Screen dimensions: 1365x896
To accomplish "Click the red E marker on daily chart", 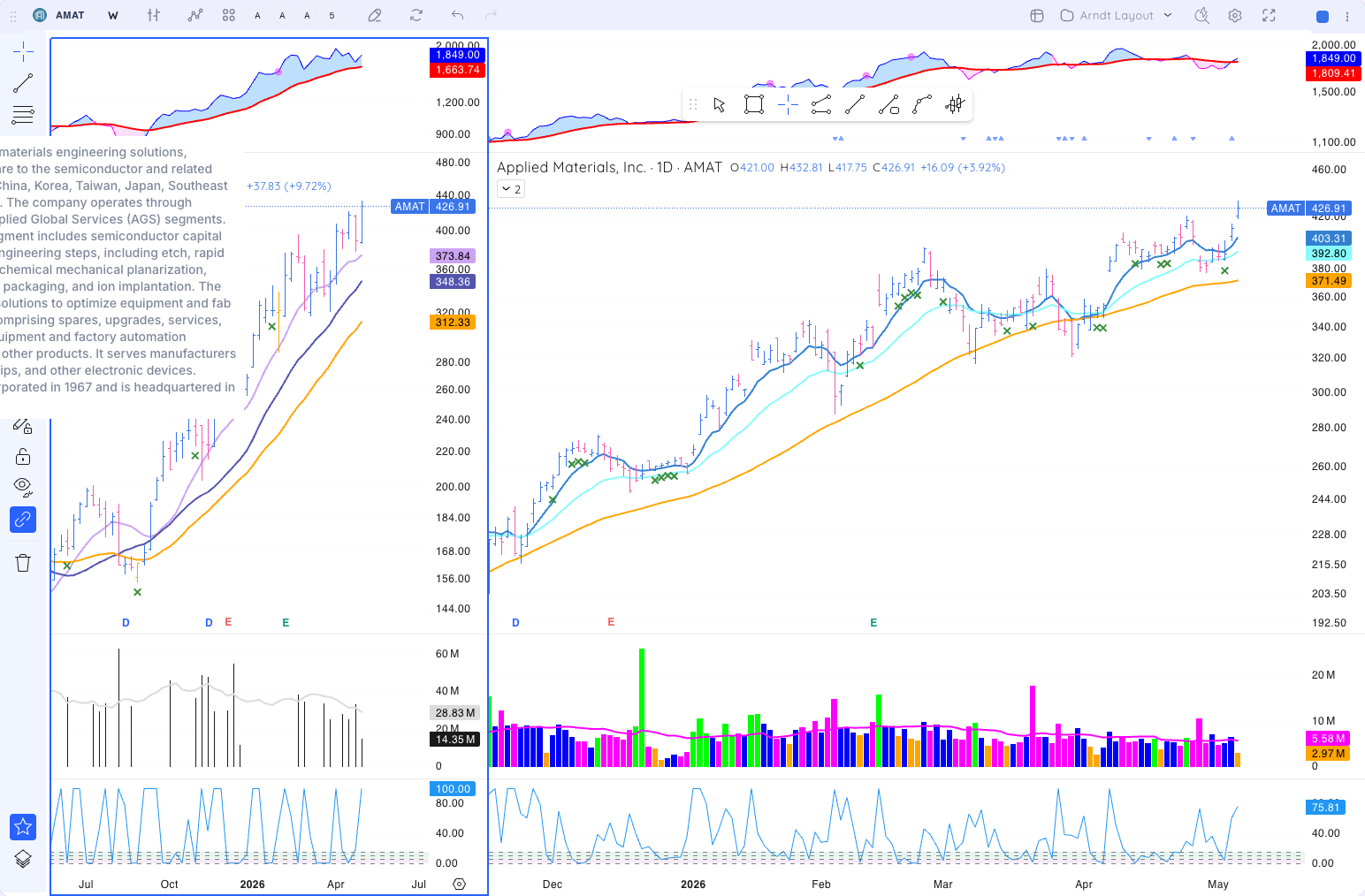I will [x=611, y=622].
